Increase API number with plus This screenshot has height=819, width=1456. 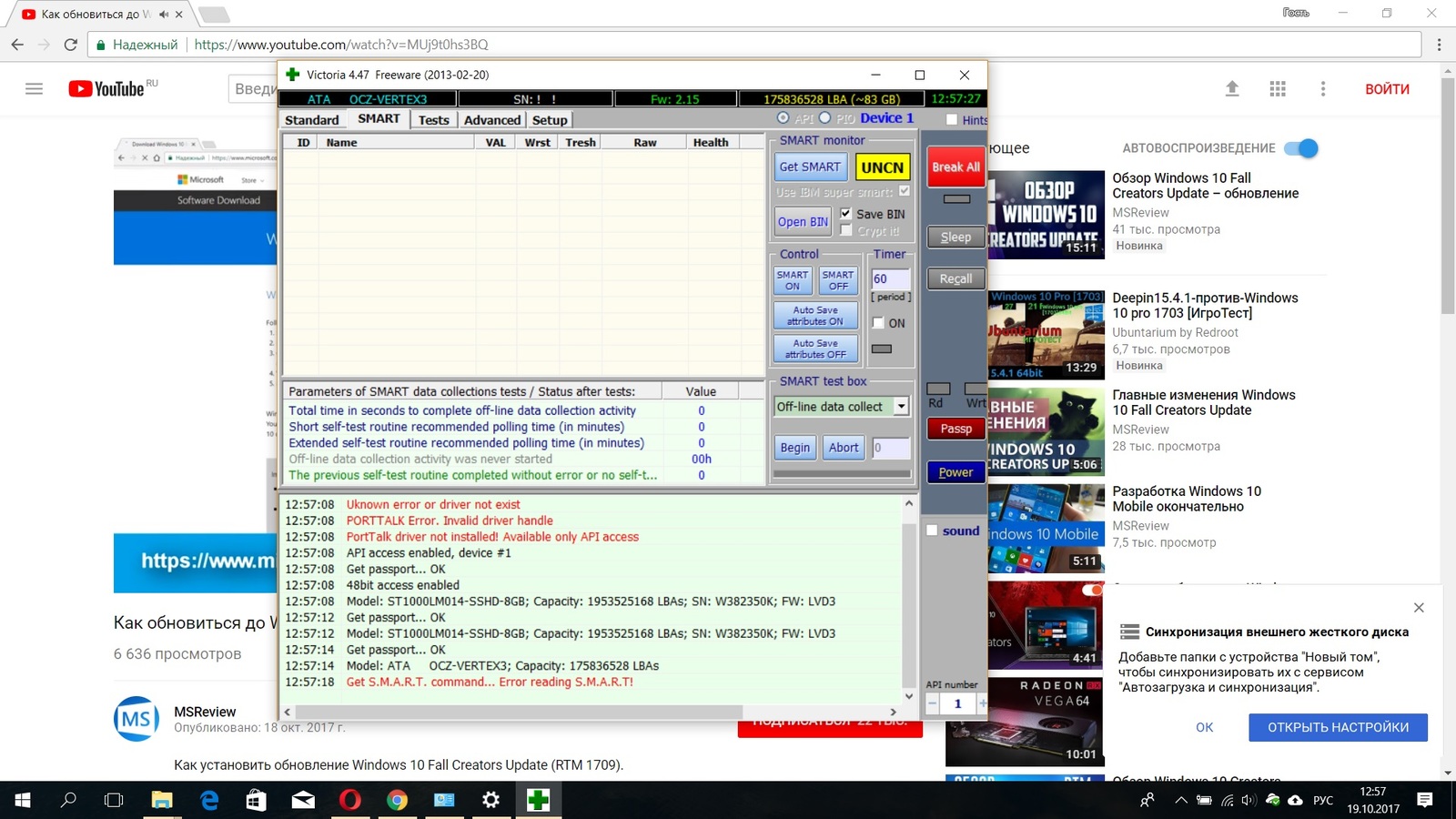click(982, 703)
